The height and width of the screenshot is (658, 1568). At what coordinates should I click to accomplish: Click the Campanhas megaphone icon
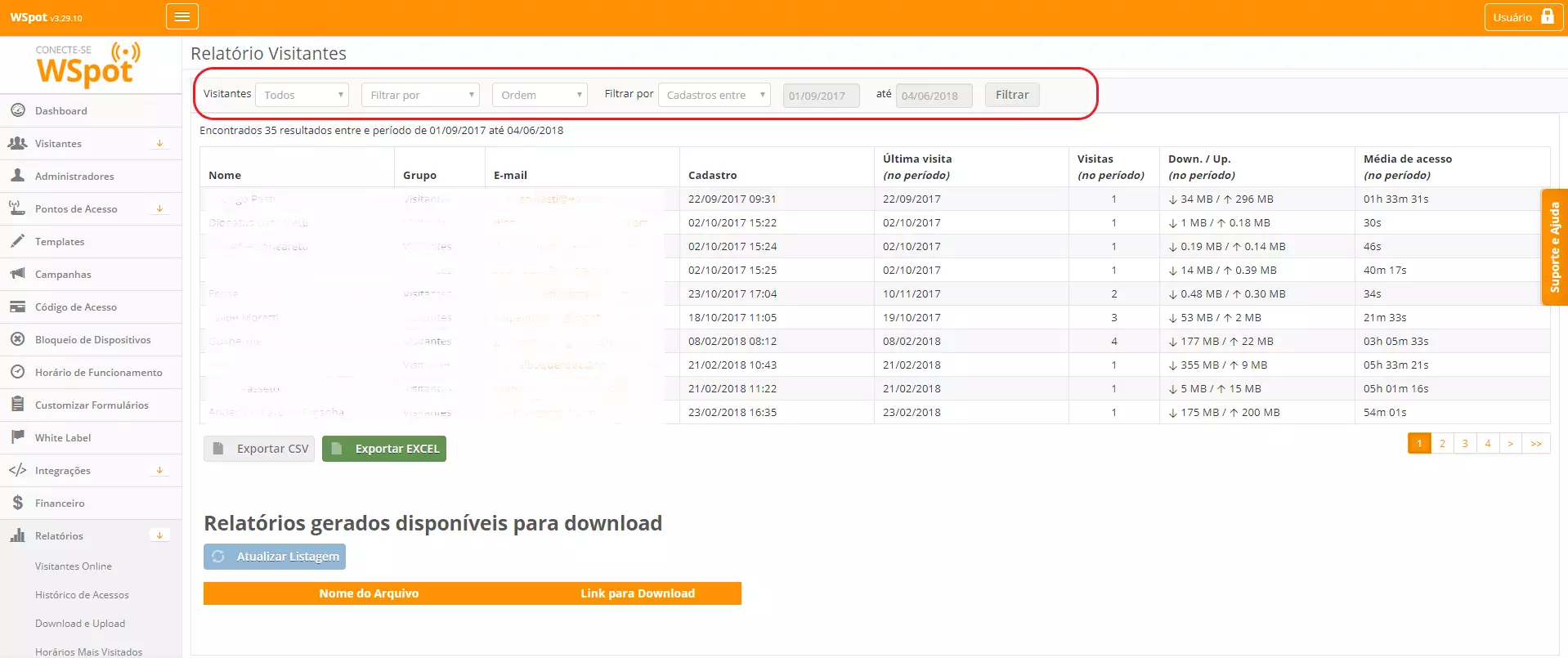17,274
